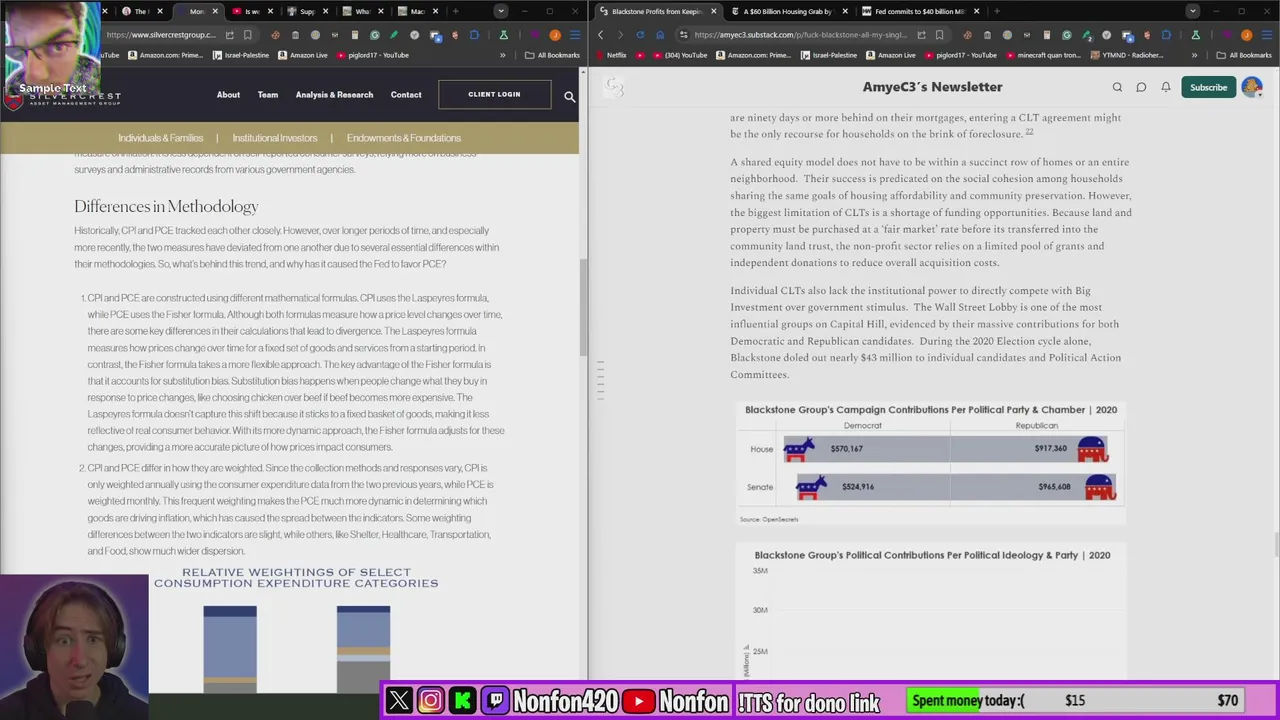The height and width of the screenshot is (720, 1280).
Task: Open extensions puzzle icon in Substack window
Action: point(1166,35)
